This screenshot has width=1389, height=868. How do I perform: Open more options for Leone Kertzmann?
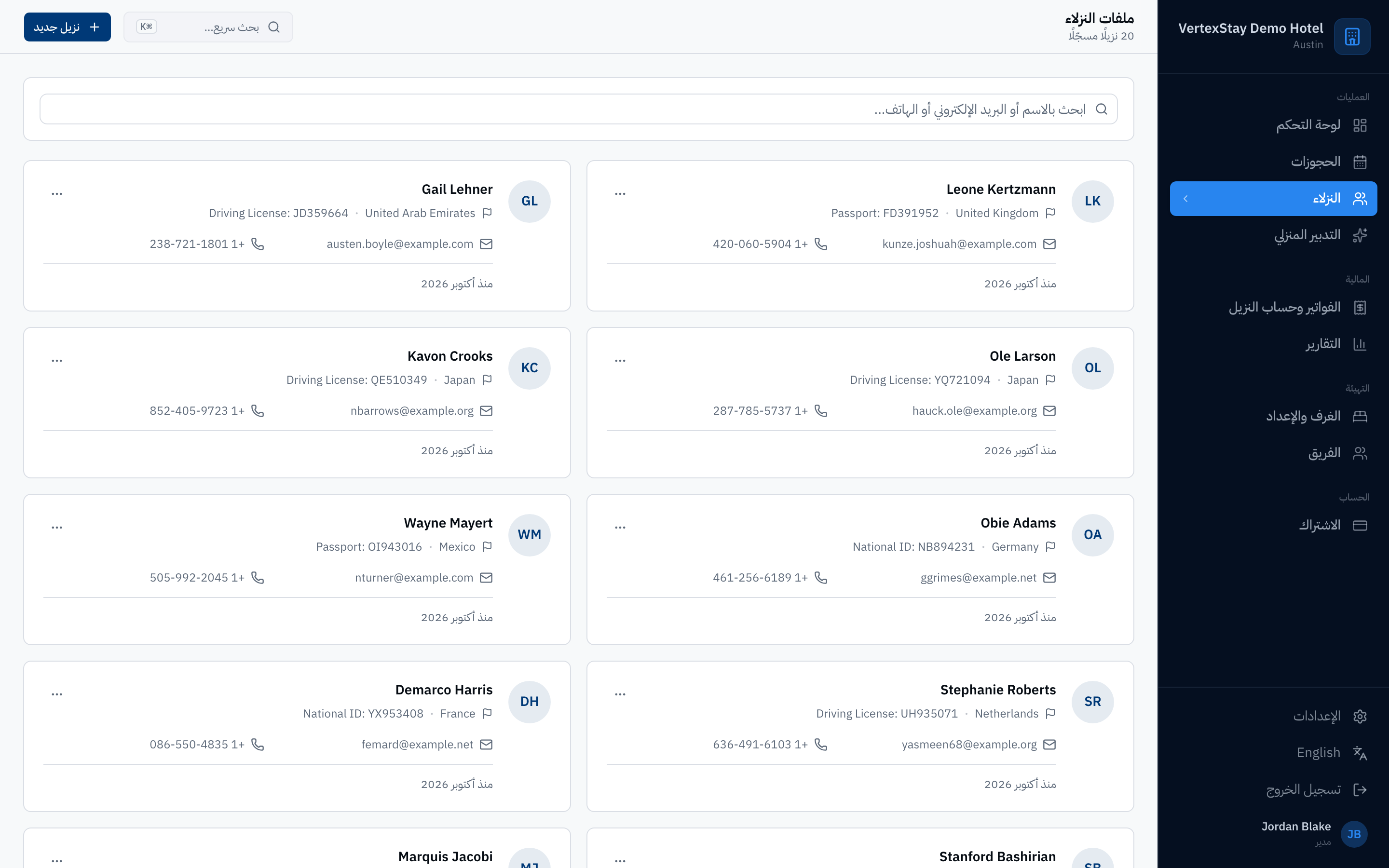(620, 193)
